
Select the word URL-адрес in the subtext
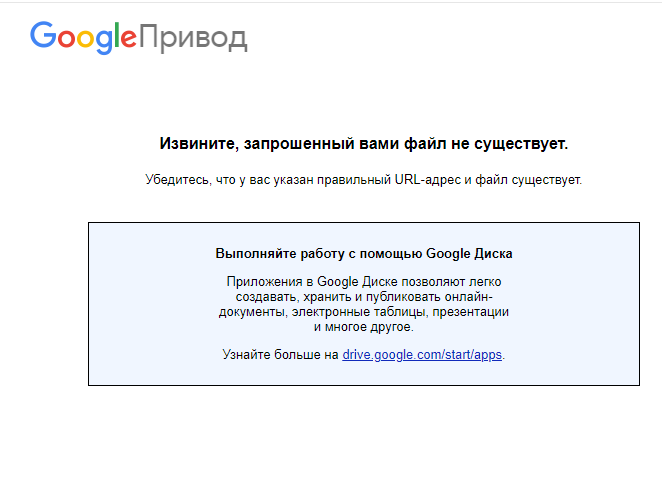[x=427, y=180]
